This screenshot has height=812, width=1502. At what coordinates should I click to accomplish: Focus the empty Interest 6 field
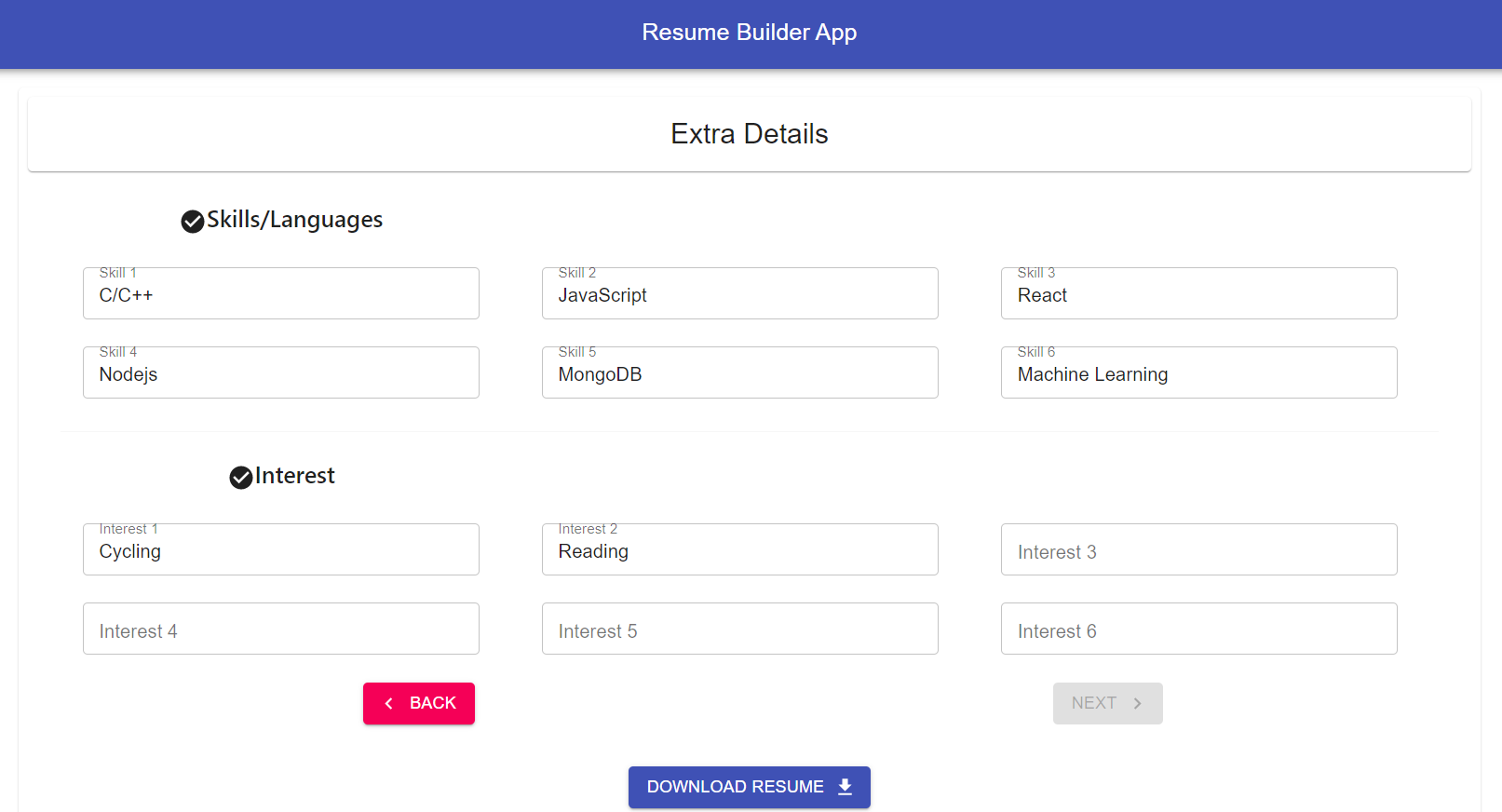(x=1199, y=629)
